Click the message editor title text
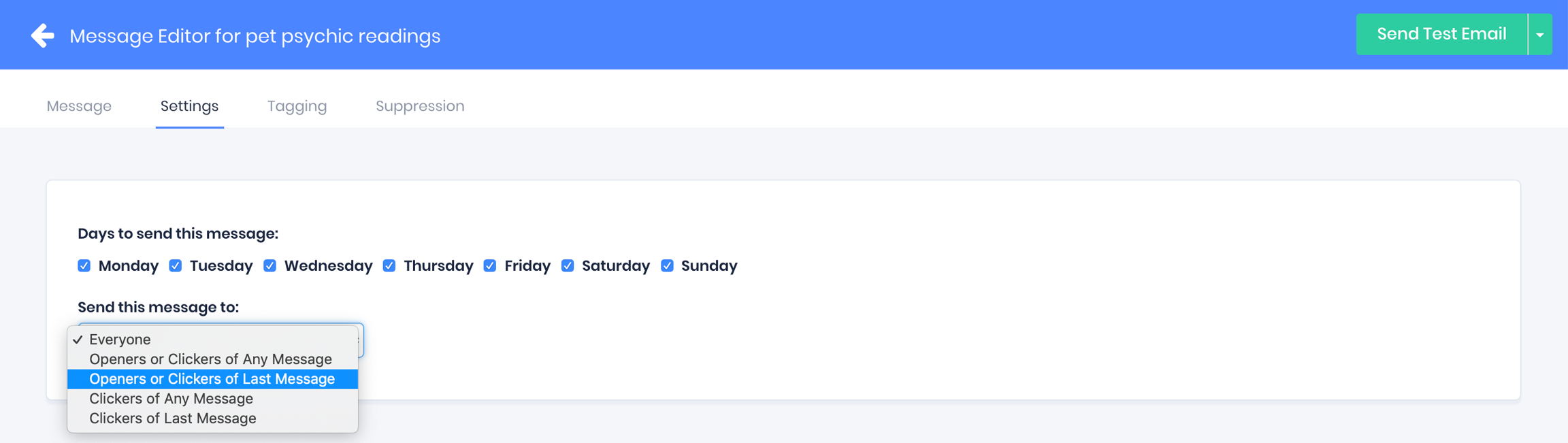Viewport: 1568px width, 443px height. (255, 36)
